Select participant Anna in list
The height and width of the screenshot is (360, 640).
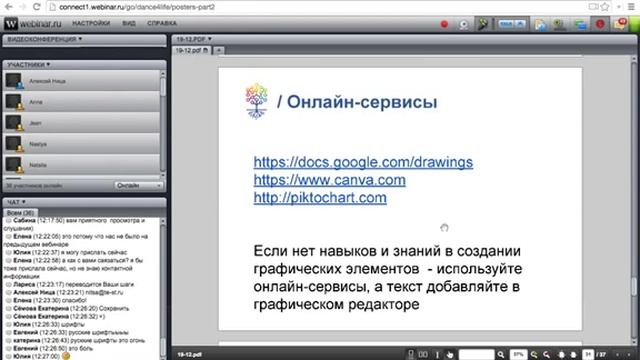point(82,102)
